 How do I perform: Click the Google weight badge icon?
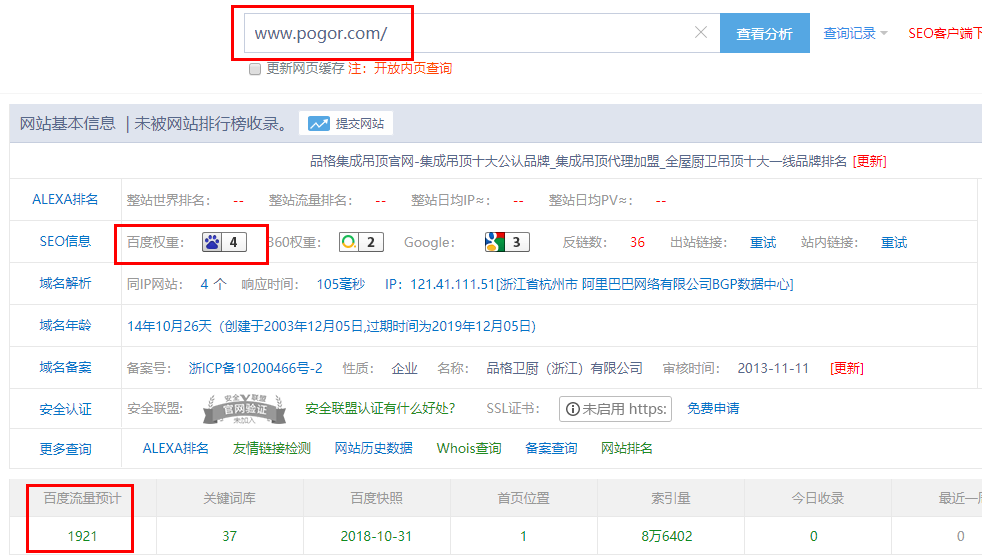coord(495,242)
